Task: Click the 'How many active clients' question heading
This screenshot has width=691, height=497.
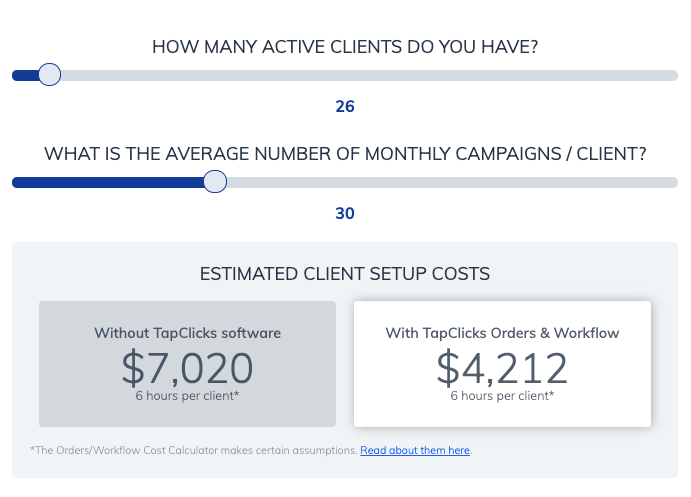Action: coord(345,47)
